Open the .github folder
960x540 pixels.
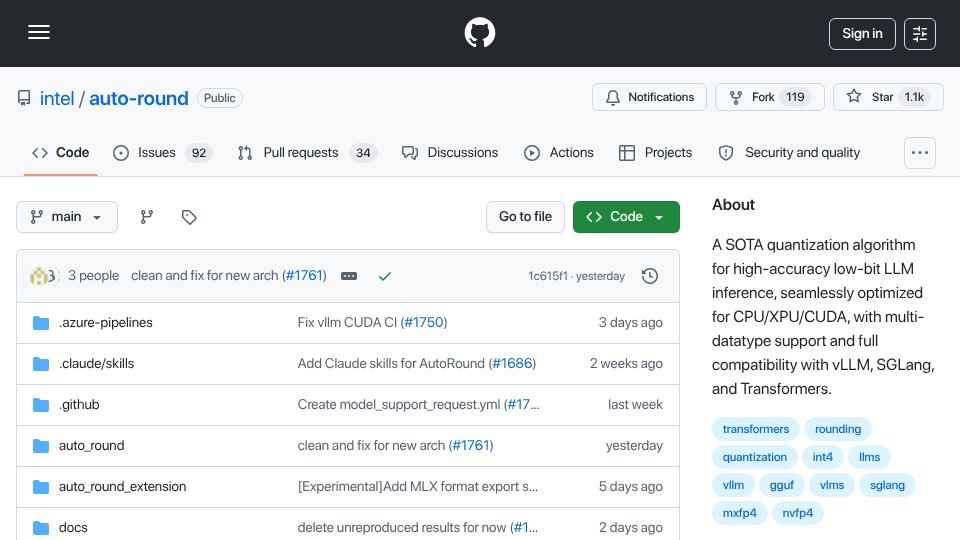coord(79,405)
